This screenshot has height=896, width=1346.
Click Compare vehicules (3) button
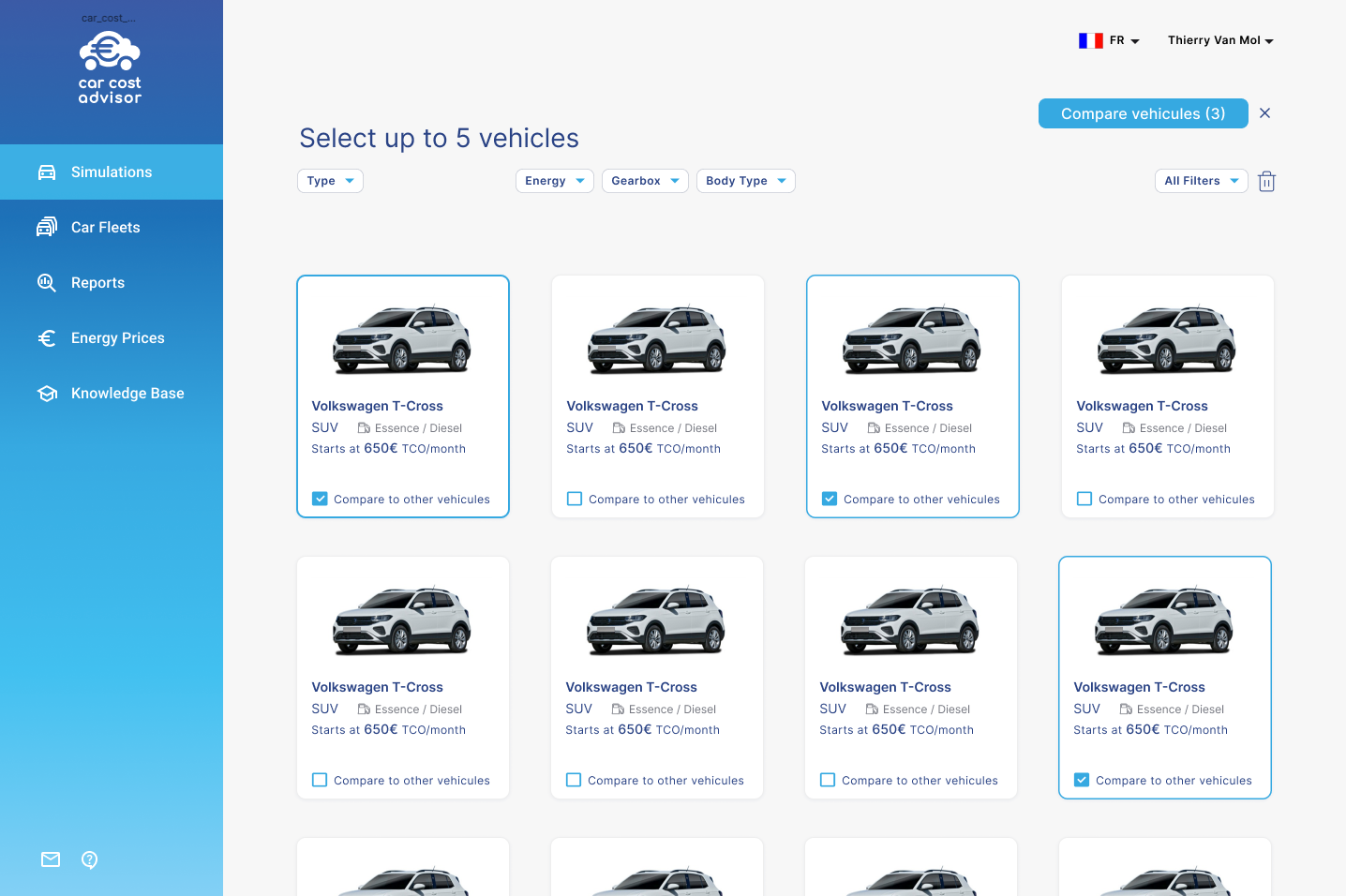1144,113
